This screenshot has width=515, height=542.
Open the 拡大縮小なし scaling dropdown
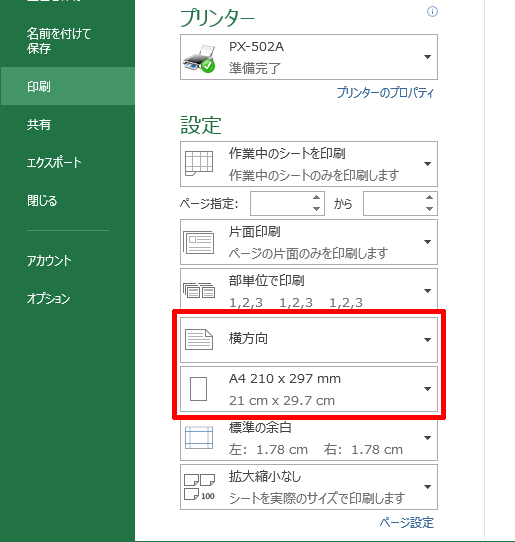pyautogui.click(x=428, y=487)
